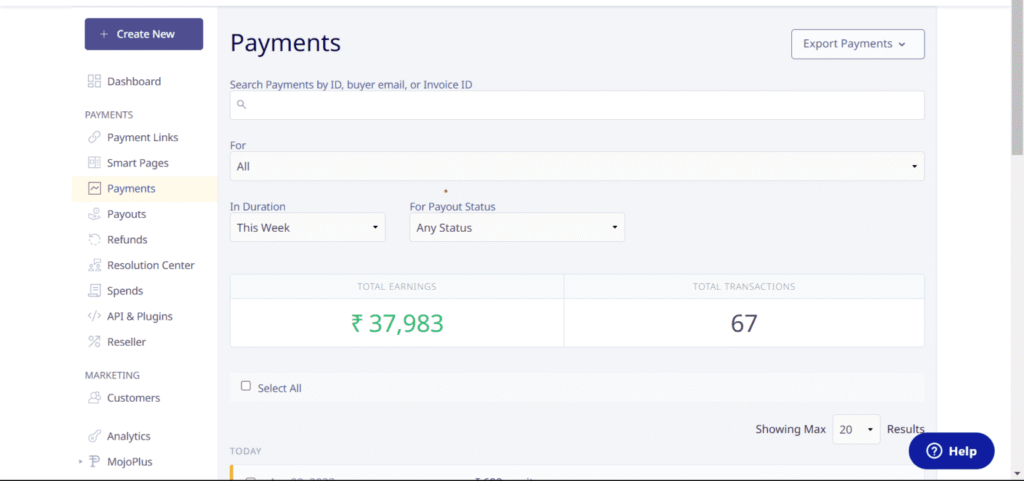This screenshot has height=481, width=1024.
Task: Click the Create New button
Action: 144,34
